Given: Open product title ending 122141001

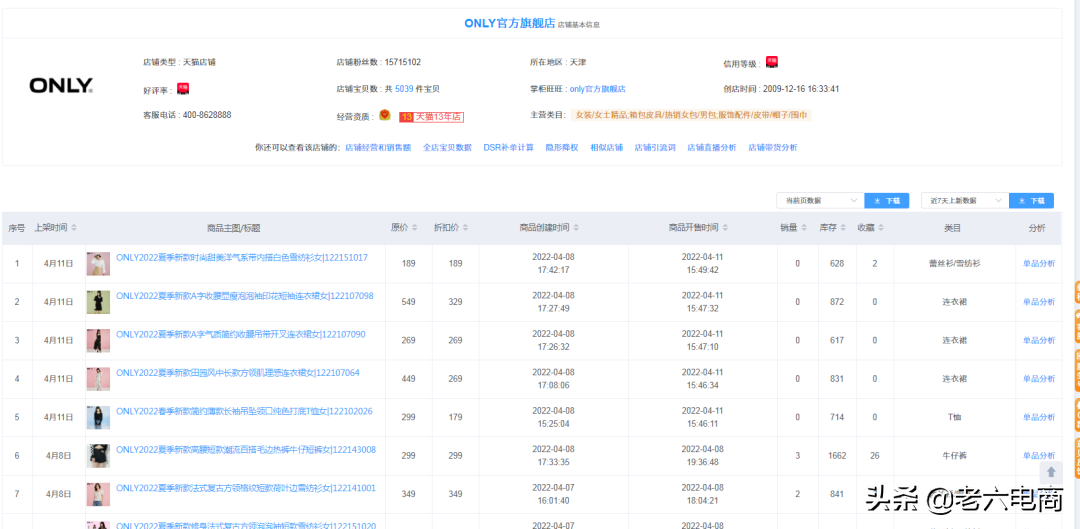Looking at the screenshot, I should click(246, 488).
